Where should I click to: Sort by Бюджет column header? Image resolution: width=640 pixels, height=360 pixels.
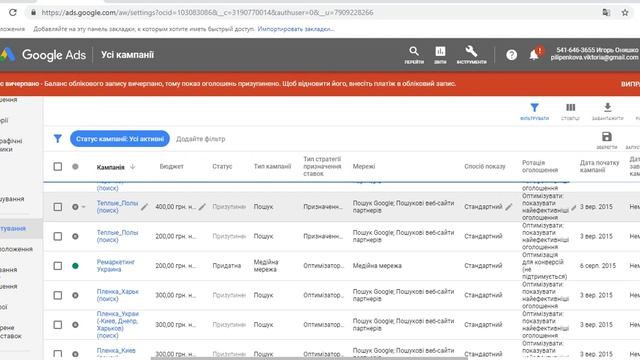pos(171,167)
